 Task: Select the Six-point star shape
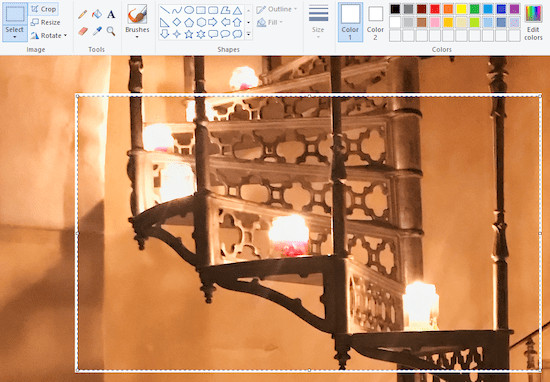(201, 34)
